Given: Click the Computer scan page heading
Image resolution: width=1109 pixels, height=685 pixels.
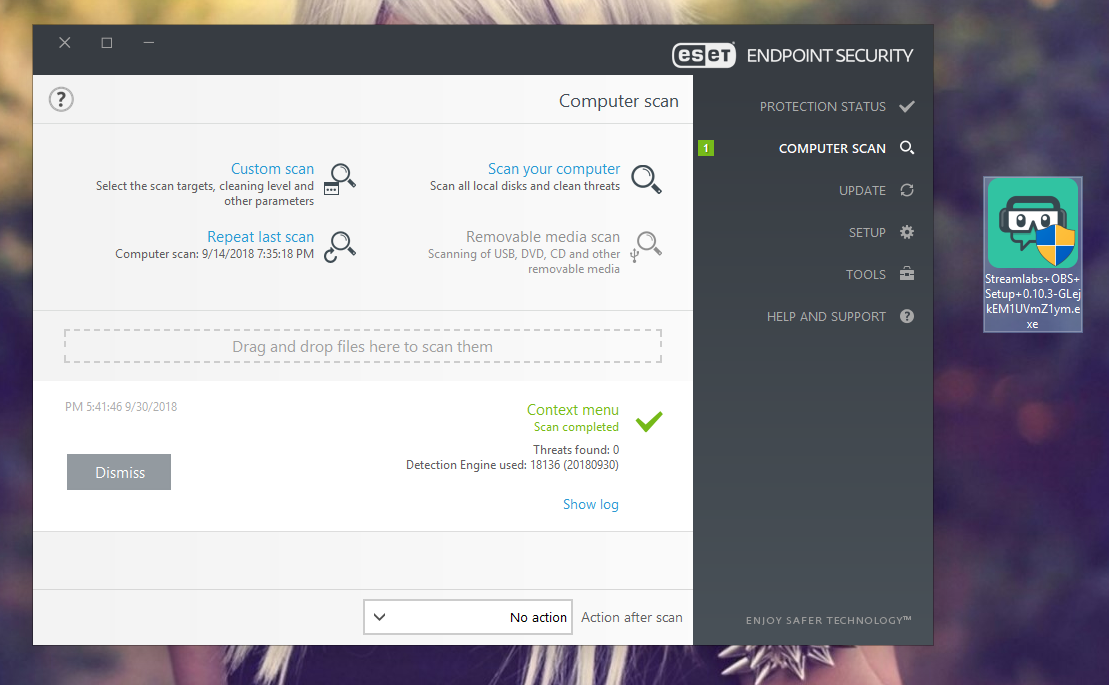Looking at the screenshot, I should [x=619, y=101].
